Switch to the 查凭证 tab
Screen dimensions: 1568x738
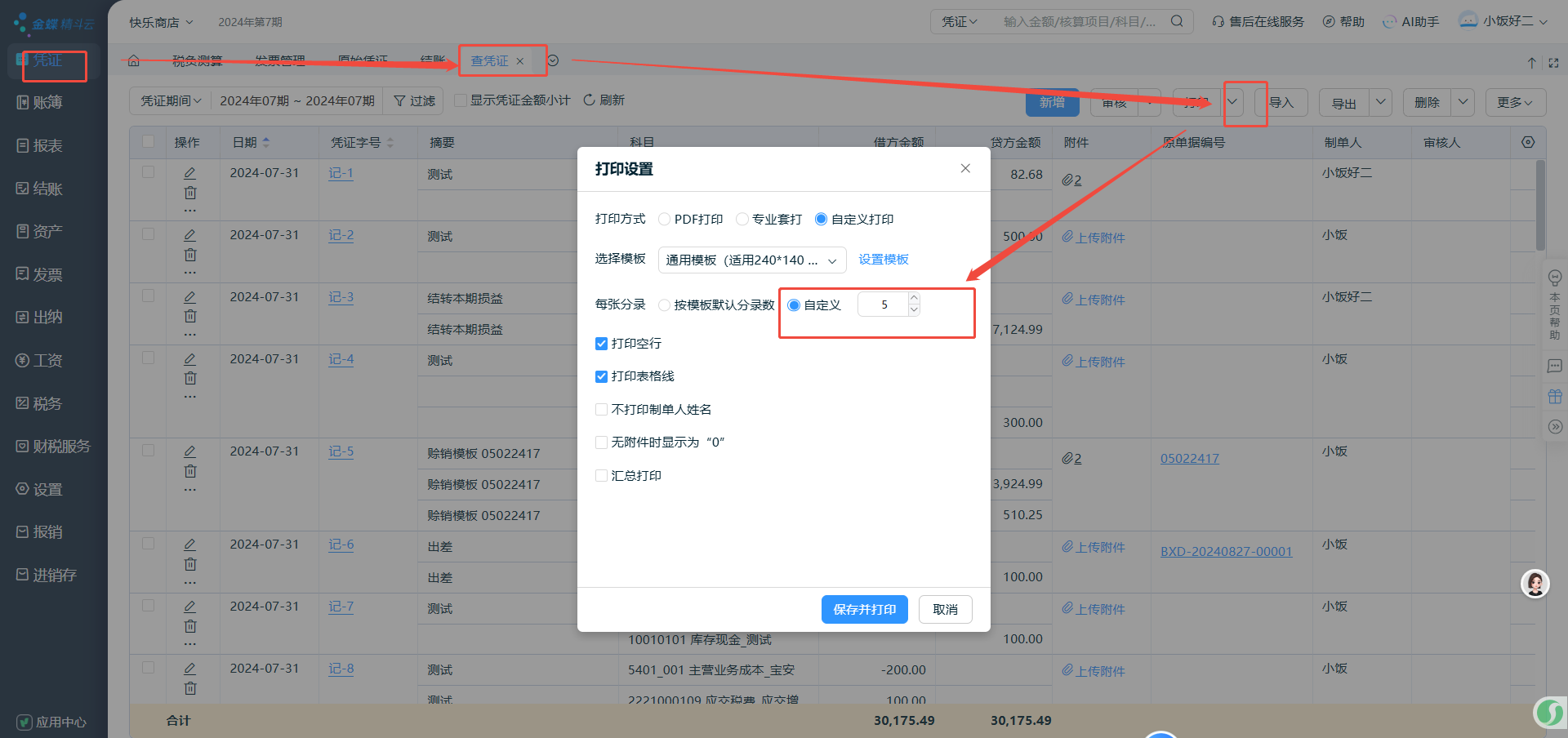490,61
